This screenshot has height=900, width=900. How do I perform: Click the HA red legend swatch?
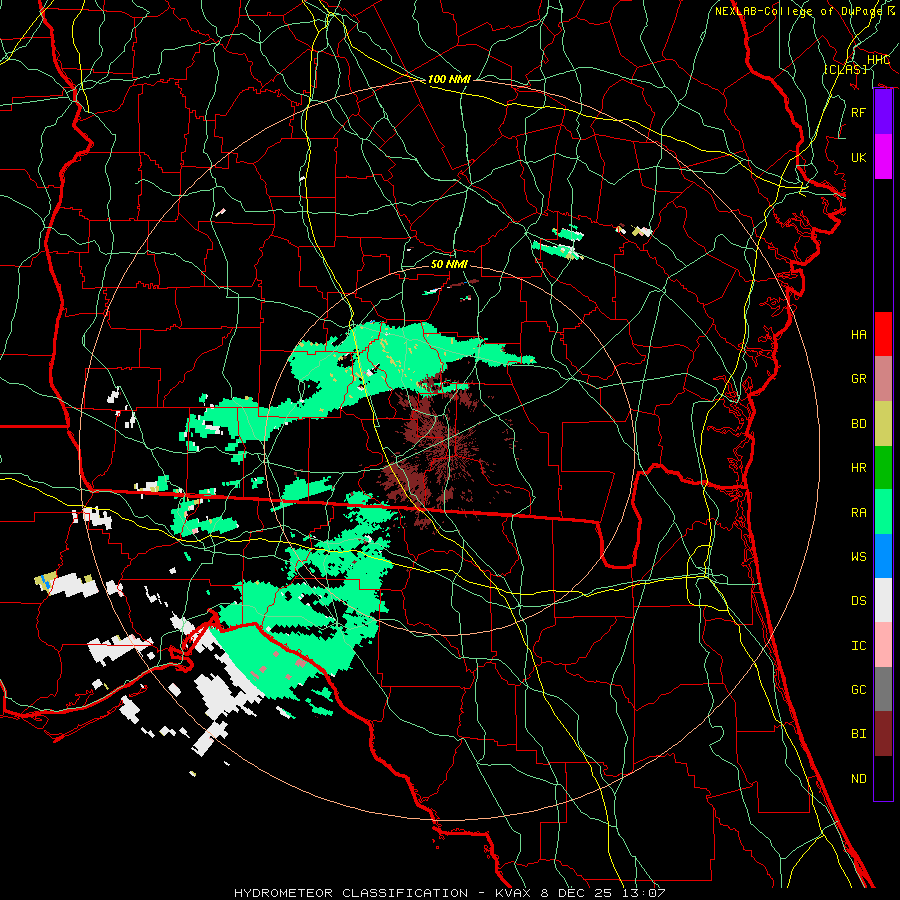tap(883, 334)
